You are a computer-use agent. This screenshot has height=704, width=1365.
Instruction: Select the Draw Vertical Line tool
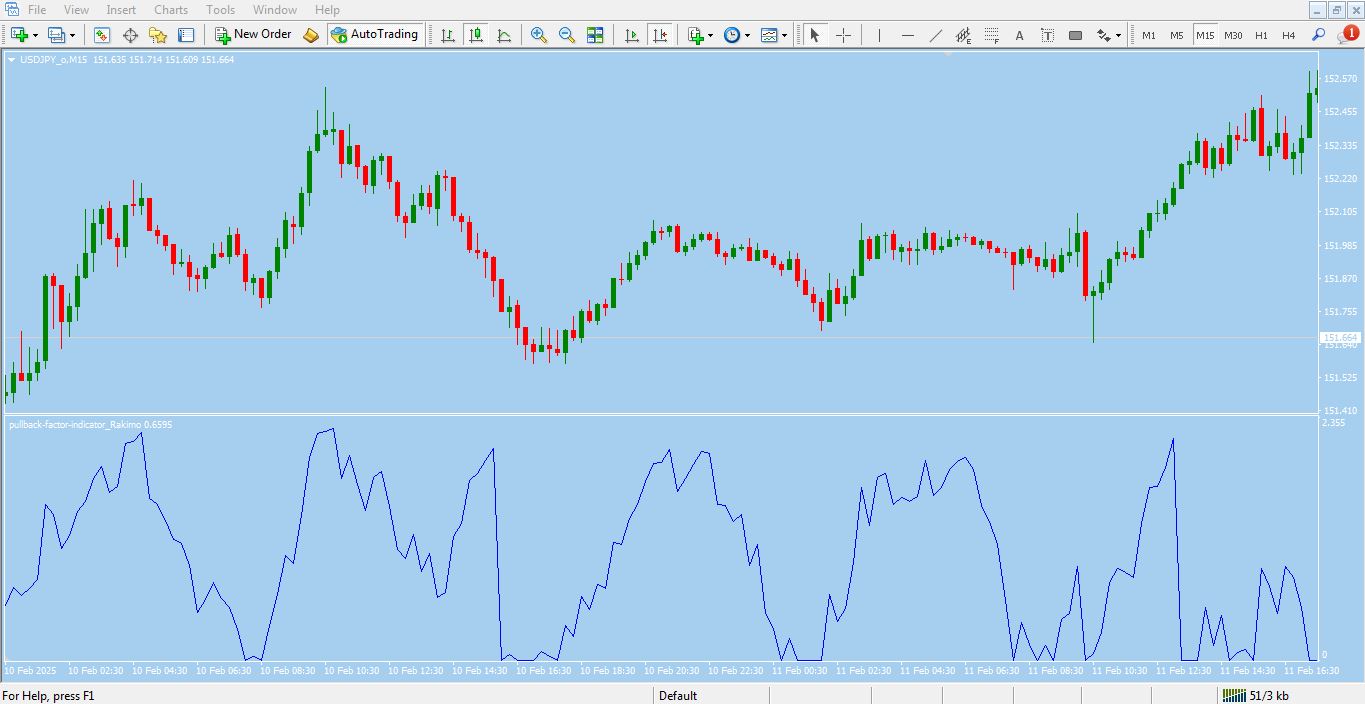[879, 35]
